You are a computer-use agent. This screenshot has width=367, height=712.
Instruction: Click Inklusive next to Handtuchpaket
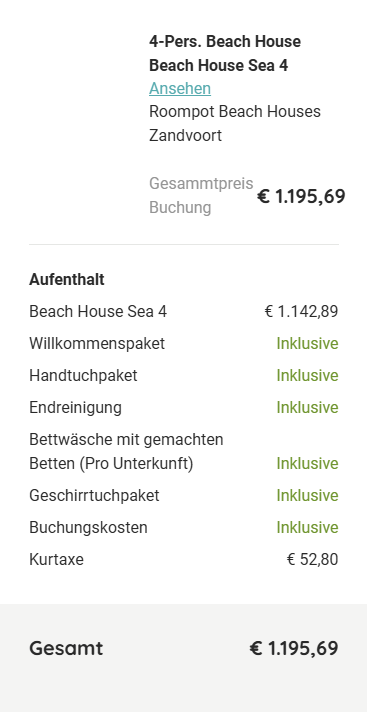click(307, 376)
